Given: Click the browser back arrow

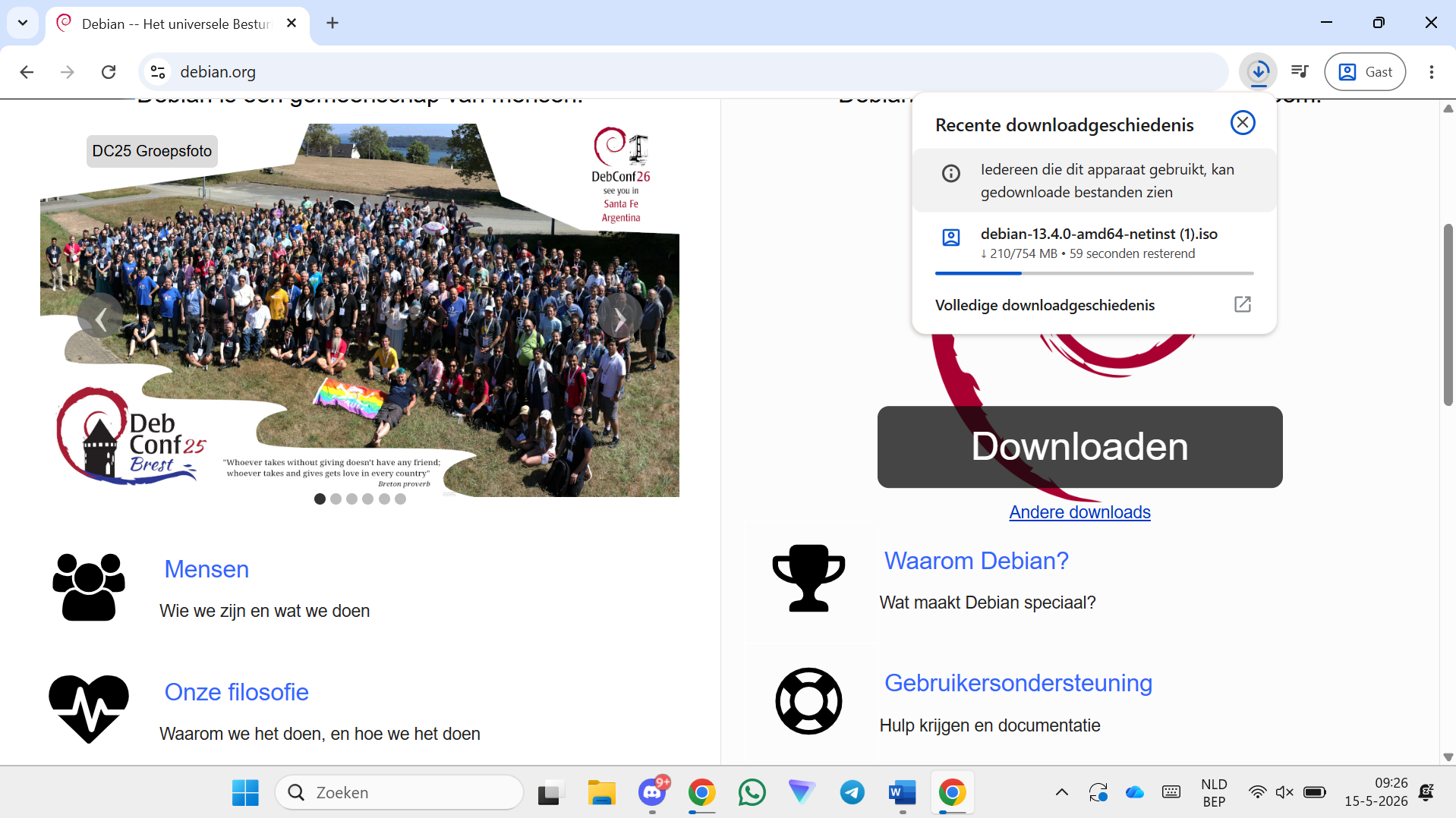Looking at the screenshot, I should click(27, 72).
